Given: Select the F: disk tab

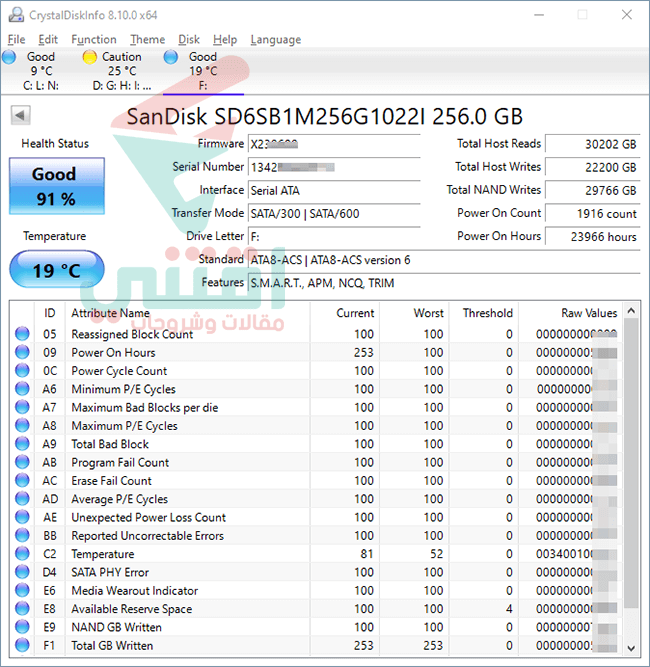Looking at the screenshot, I should pyautogui.click(x=203, y=71).
